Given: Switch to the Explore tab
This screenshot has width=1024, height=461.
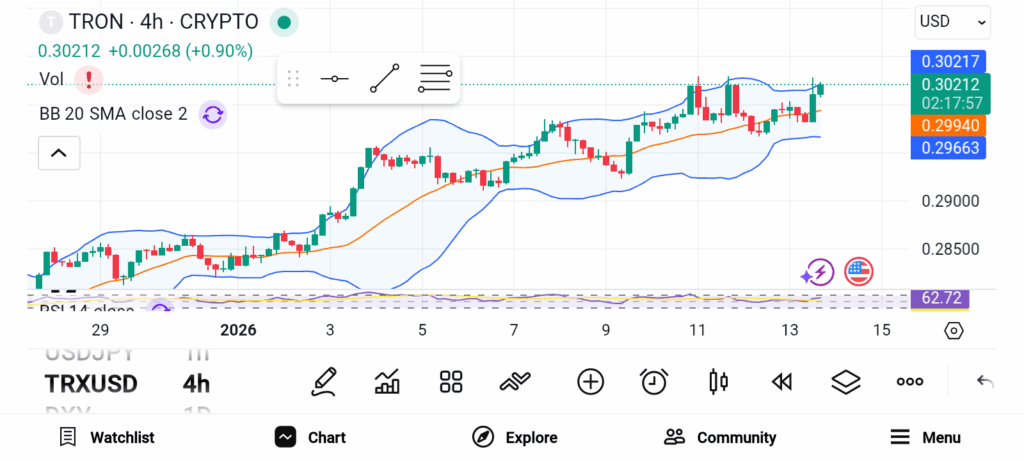Looking at the screenshot, I should pyautogui.click(x=515, y=437).
